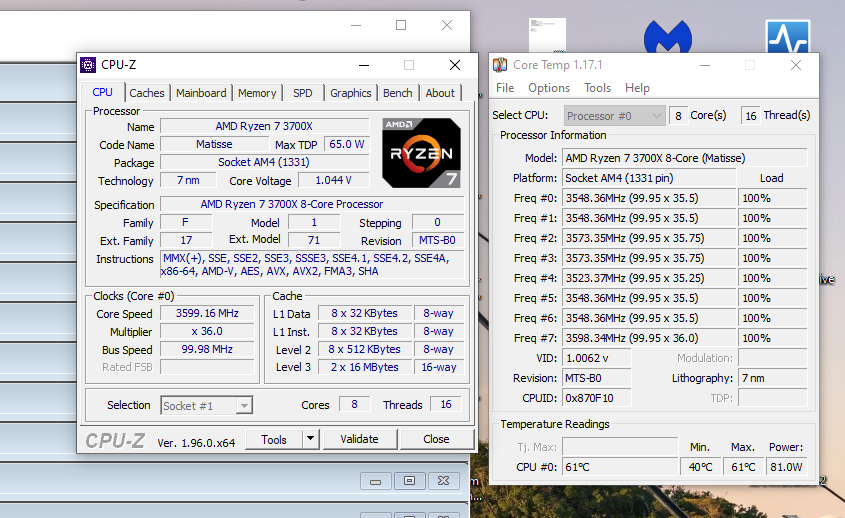This screenshot has height=518, width=845.
Task: Click the Instructions text box in CPU-Z
Action: click(x=312, y=265)
